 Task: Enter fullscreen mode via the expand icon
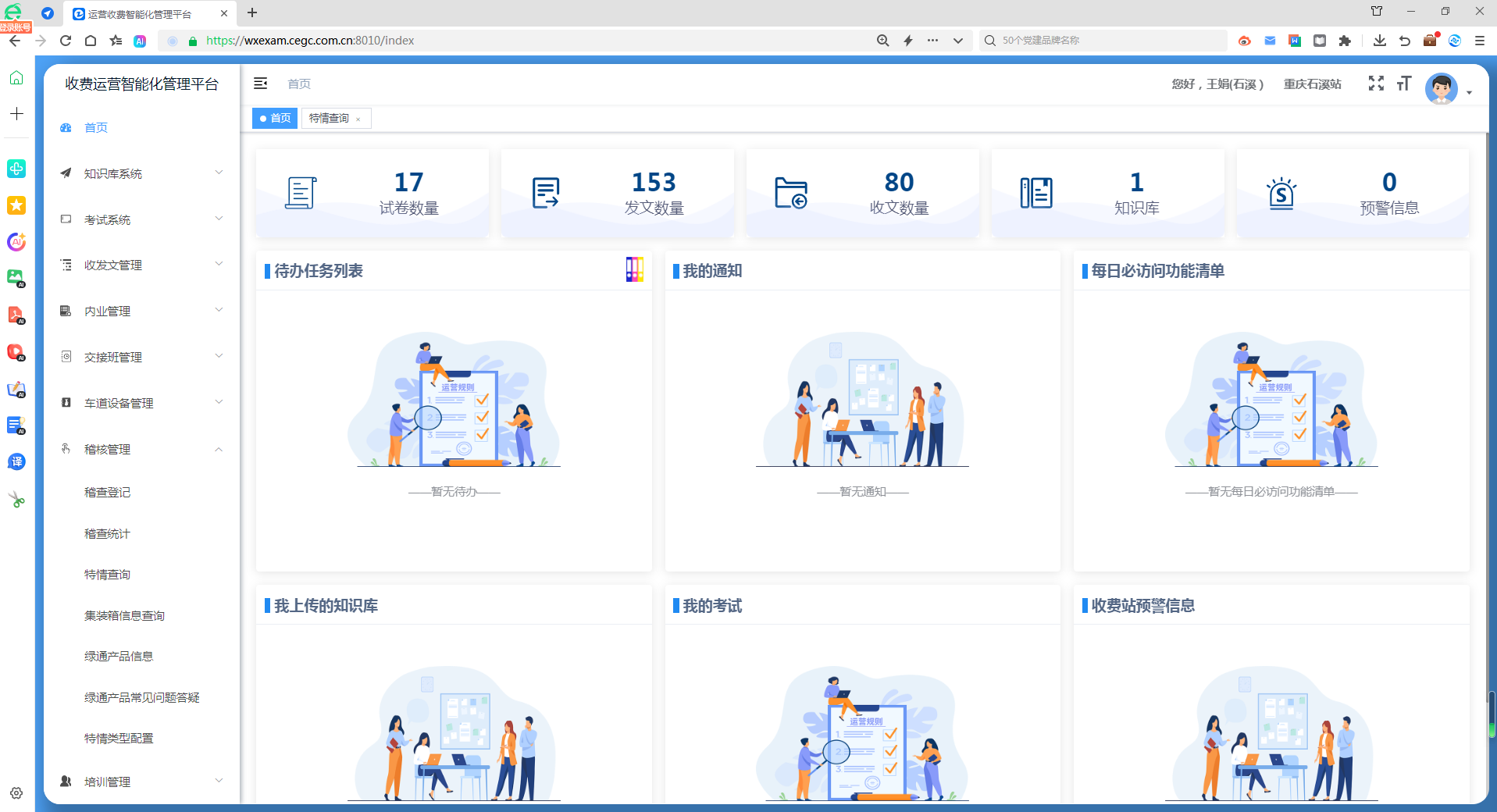pos(1376,84)
